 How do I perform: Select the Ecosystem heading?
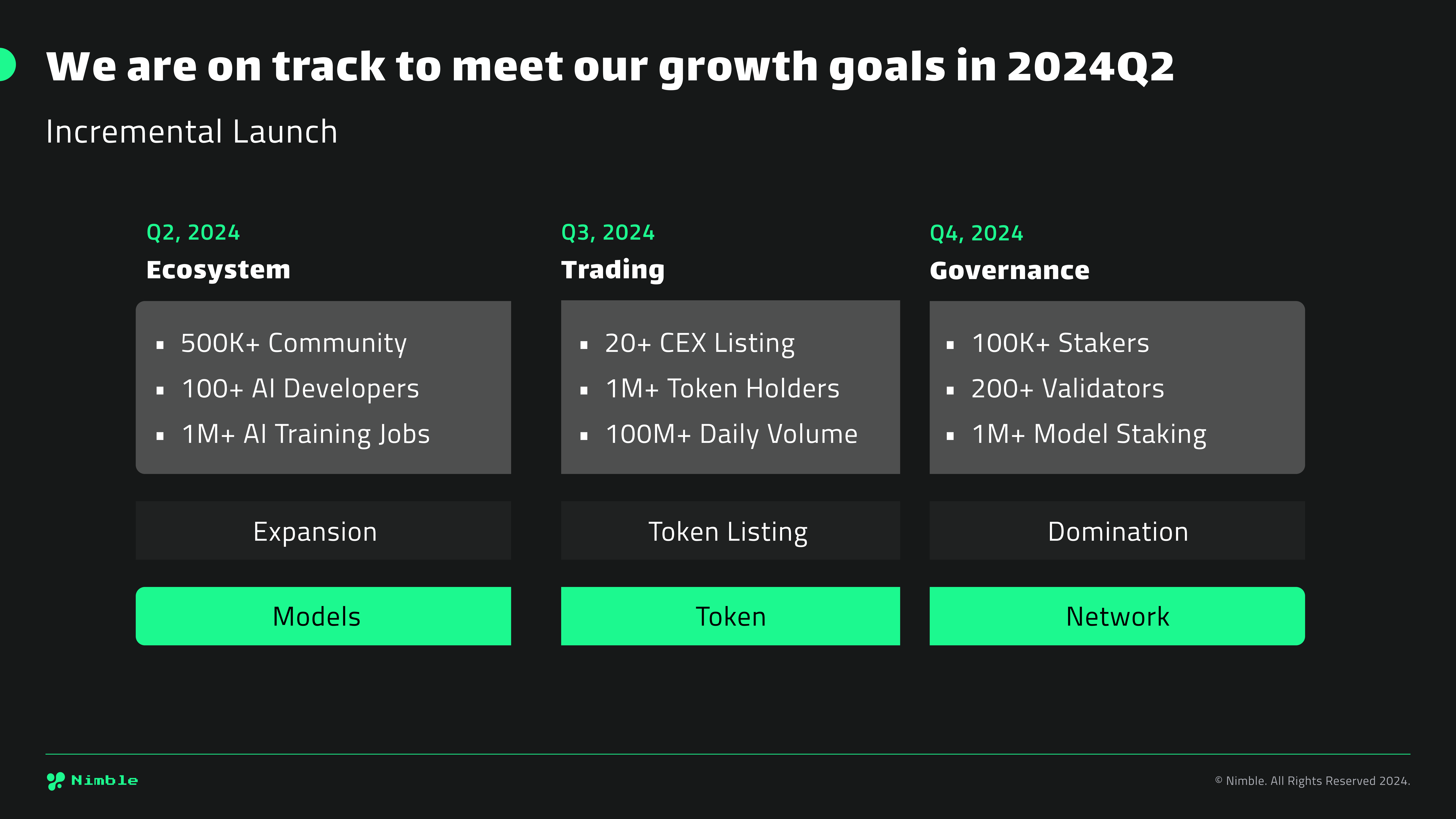(218, 270)
